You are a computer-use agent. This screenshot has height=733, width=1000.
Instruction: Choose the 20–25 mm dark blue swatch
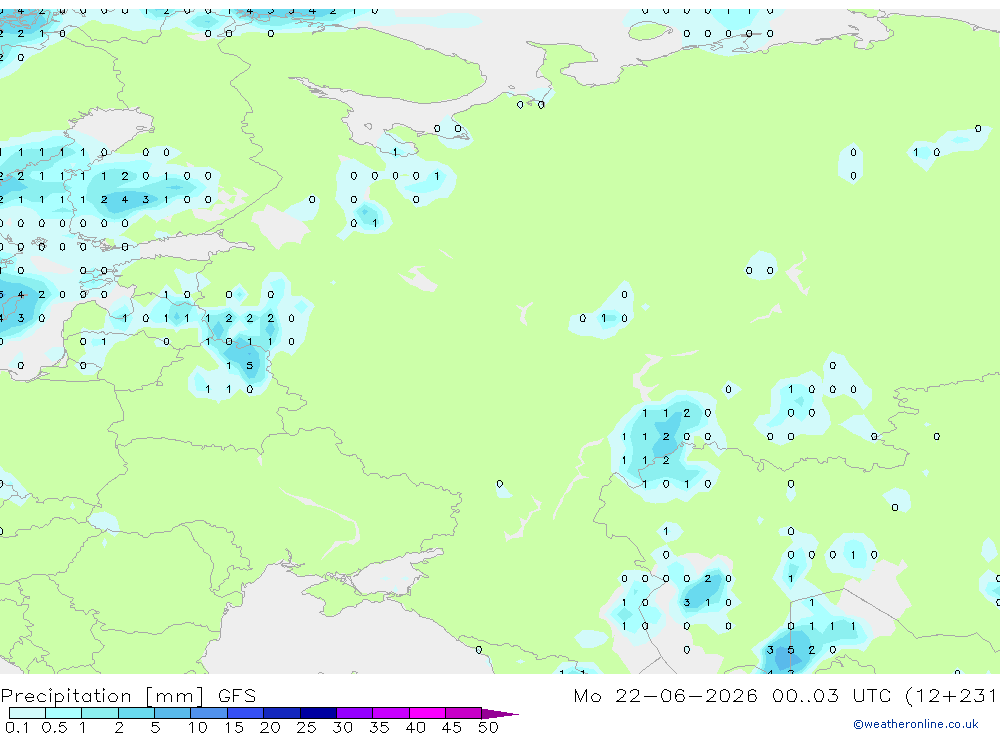click(x=282, y=713)
